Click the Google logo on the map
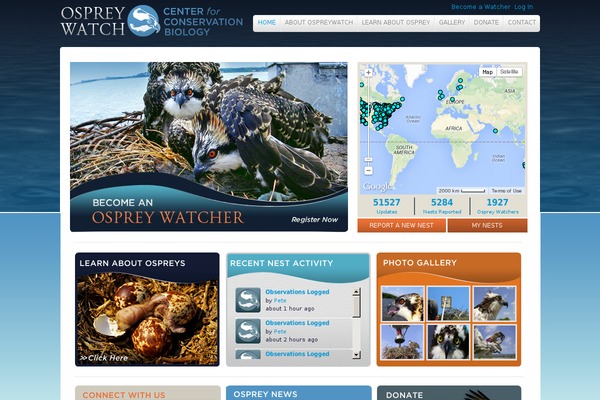Viewport: 600px width, 400px height. coord(377,187)
